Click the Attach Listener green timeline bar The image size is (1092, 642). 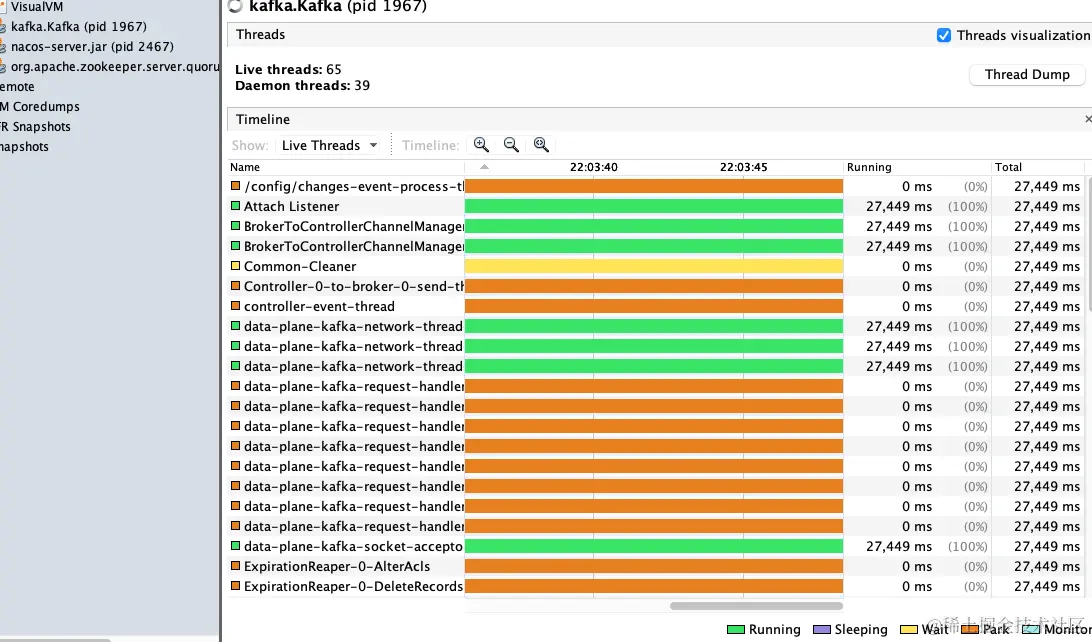[654, 206]
